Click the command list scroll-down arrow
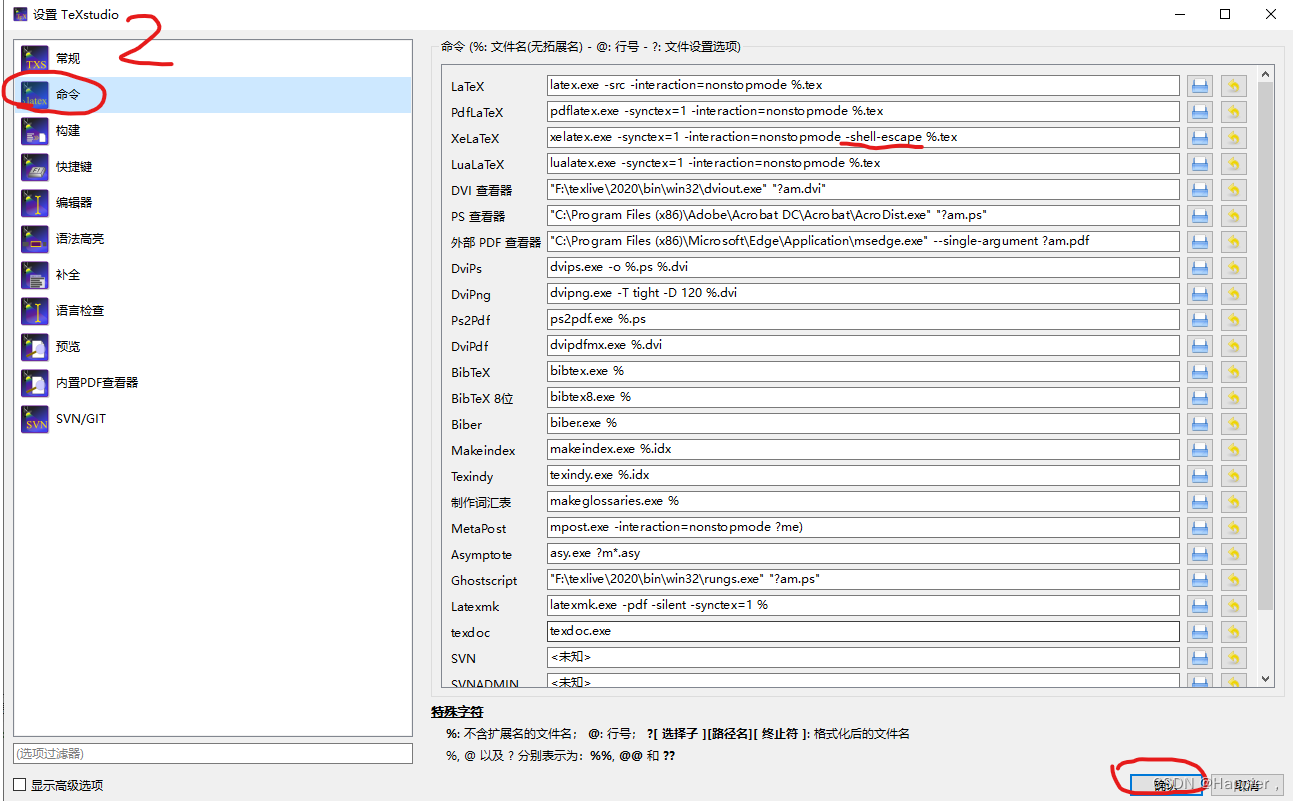Screen dimensions: 1293x801 pos(1265,679)
